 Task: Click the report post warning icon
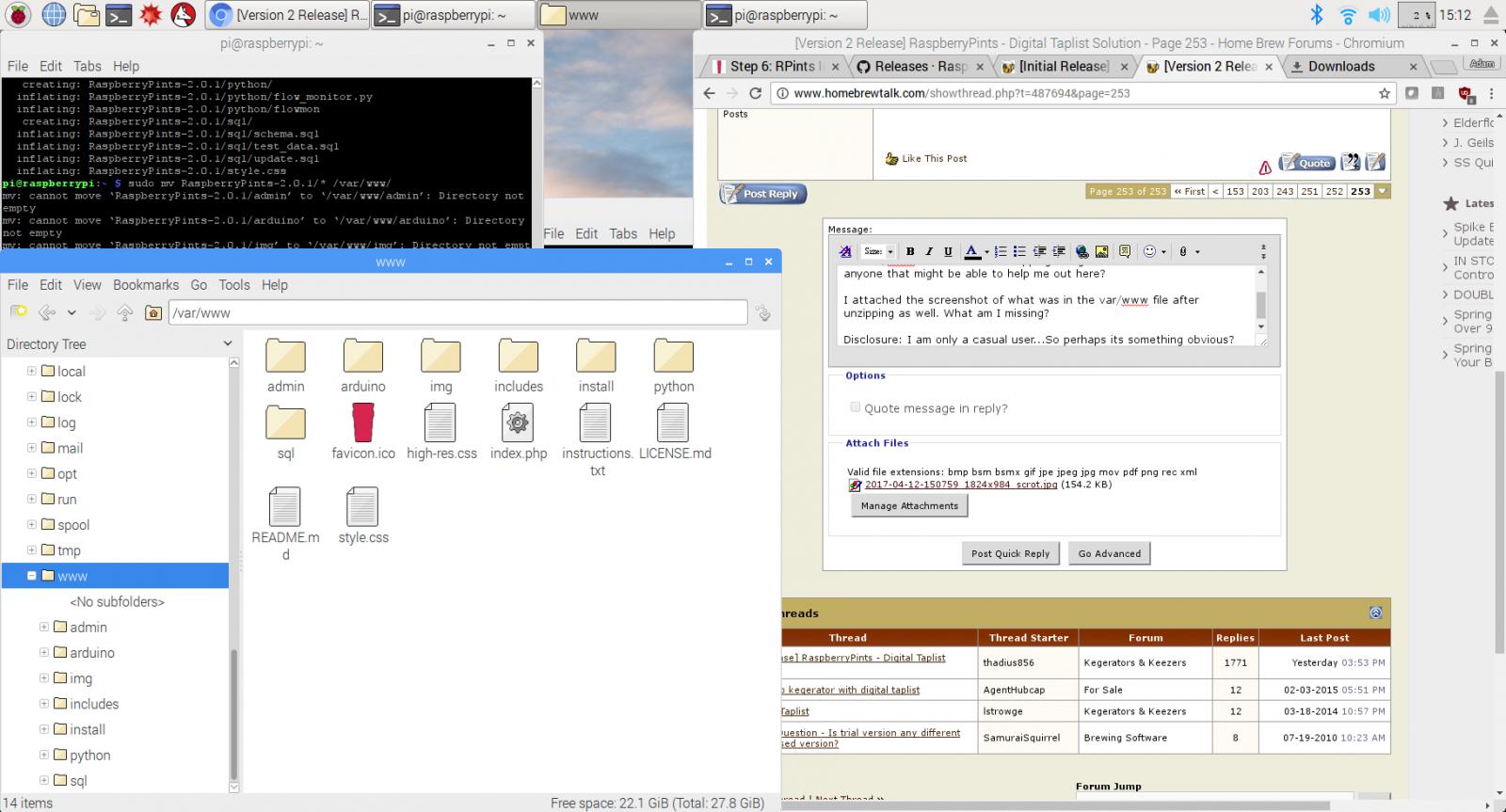click(x=1265, y=167)
